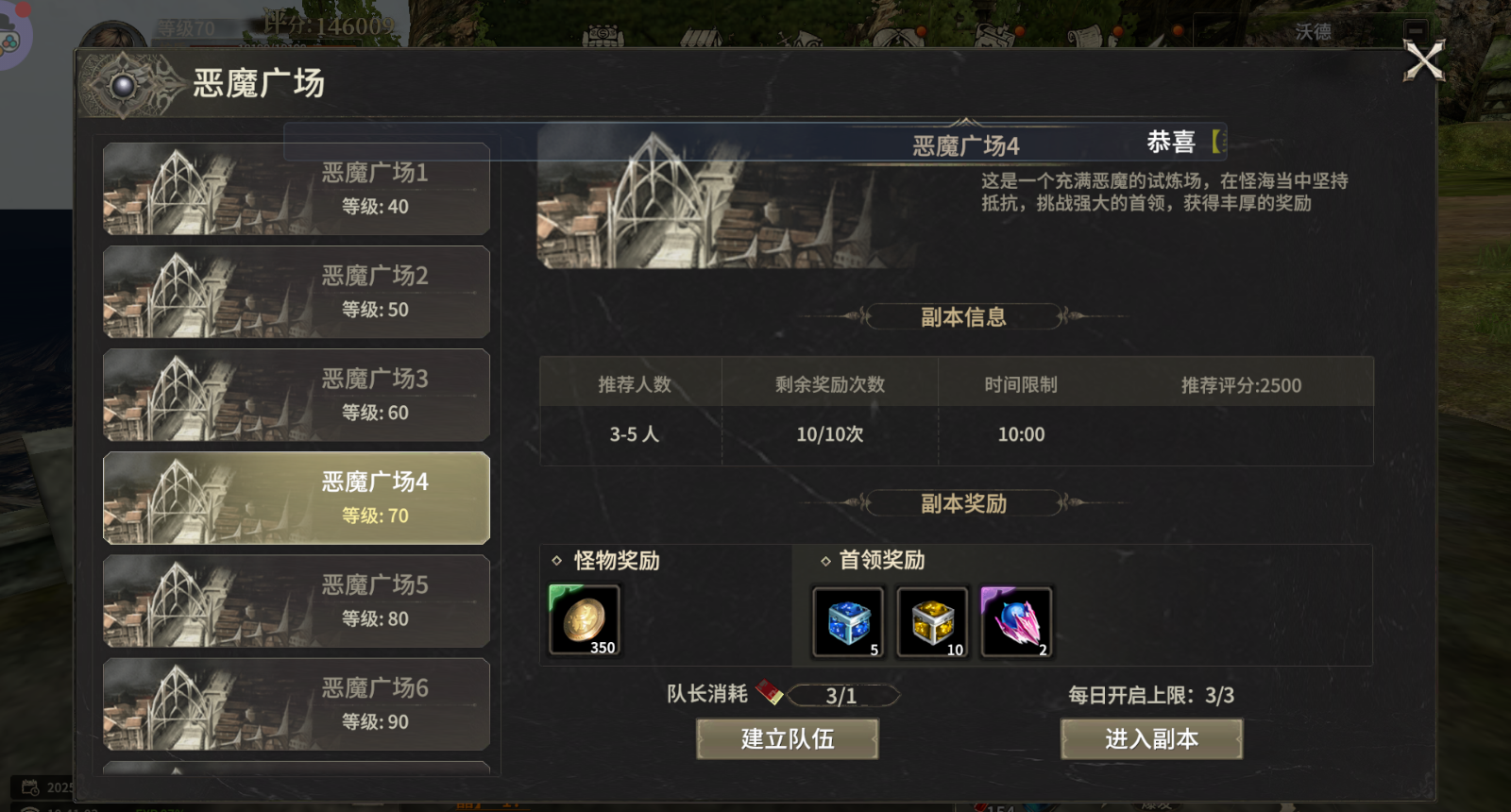Close the 恶魔广场 window with the X
Image resolution: width=1511 pixels, height=812 pixels.
1424,61
